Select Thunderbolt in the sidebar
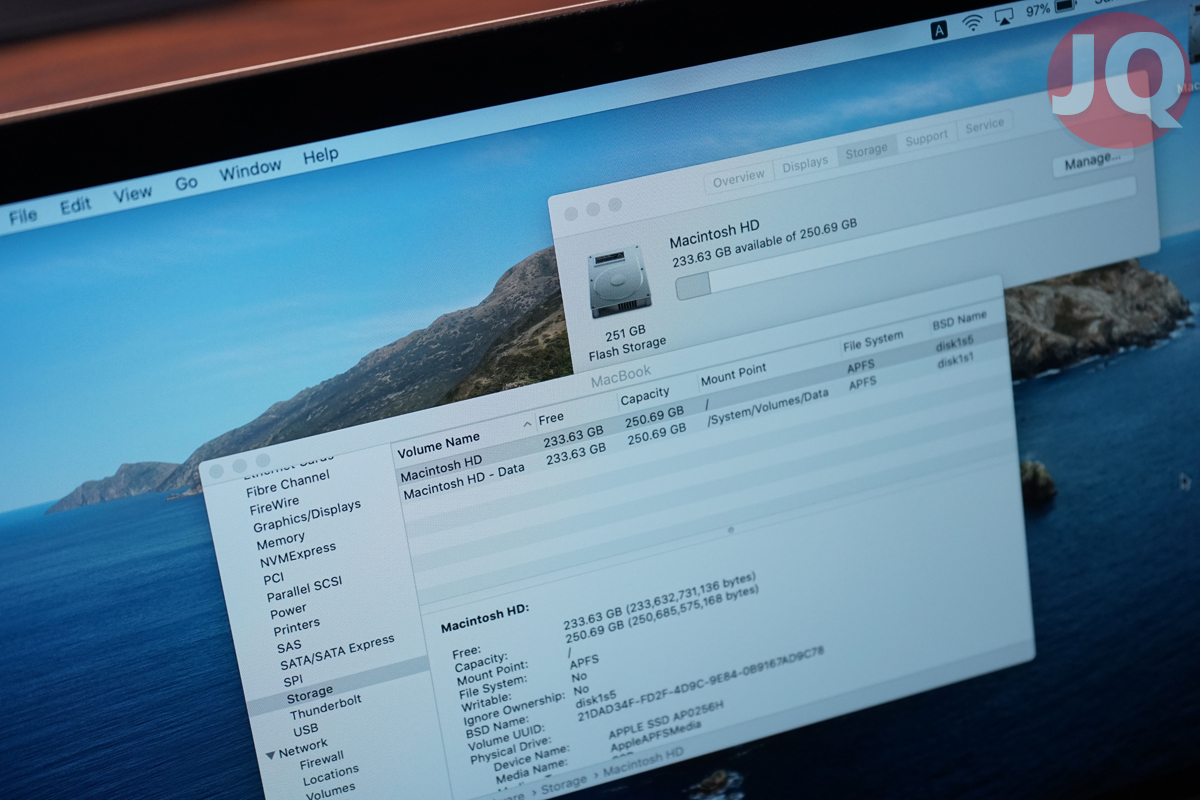1200x800 pixels. tap(326, 708)
